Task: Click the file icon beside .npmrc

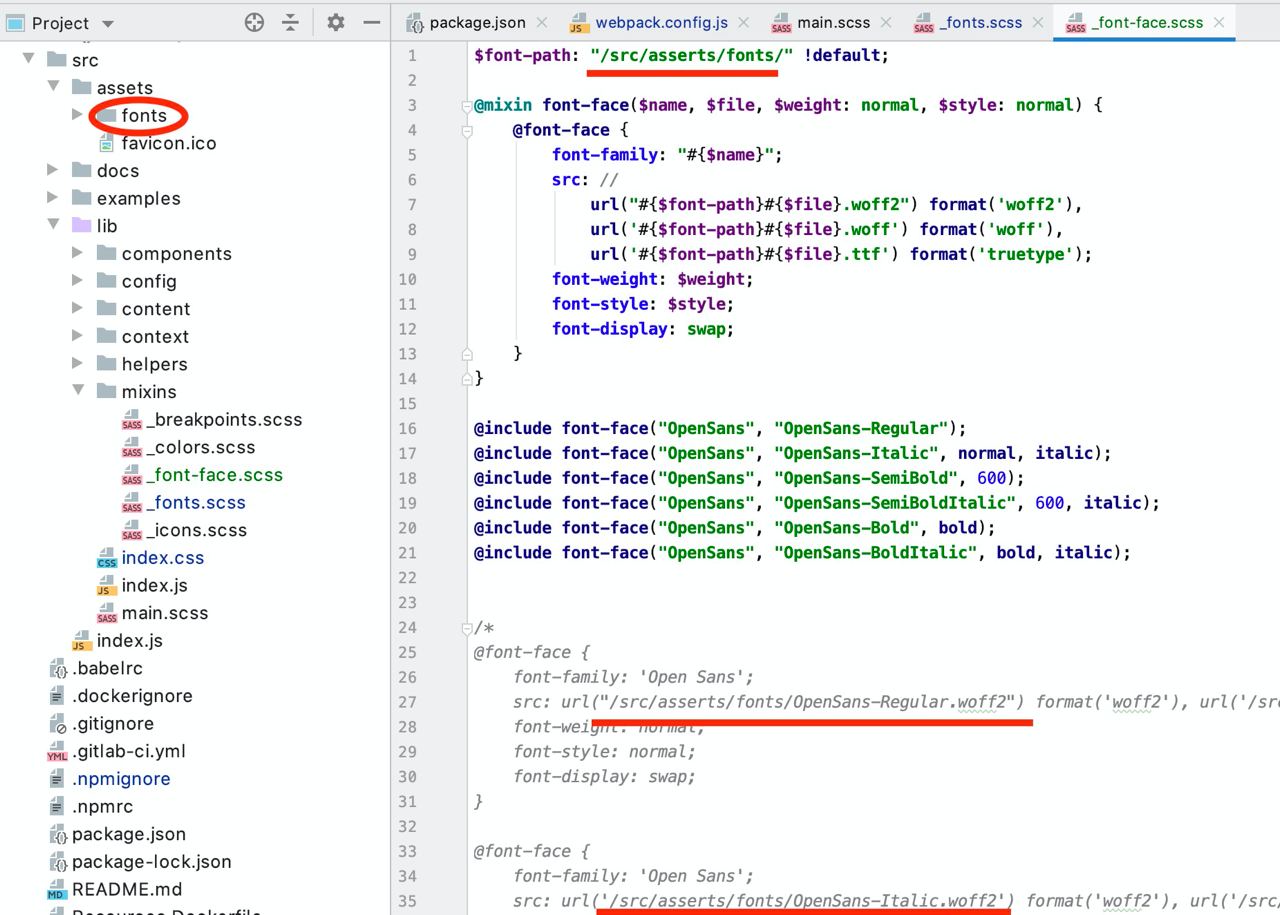Action: coord(57,807)
